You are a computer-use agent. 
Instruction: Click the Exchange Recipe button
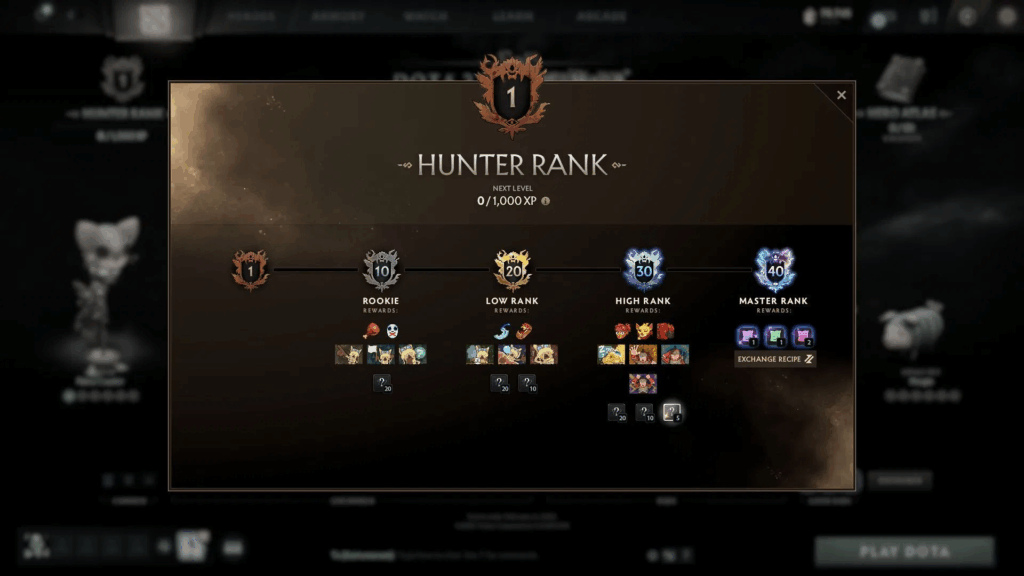click(775, 359)
